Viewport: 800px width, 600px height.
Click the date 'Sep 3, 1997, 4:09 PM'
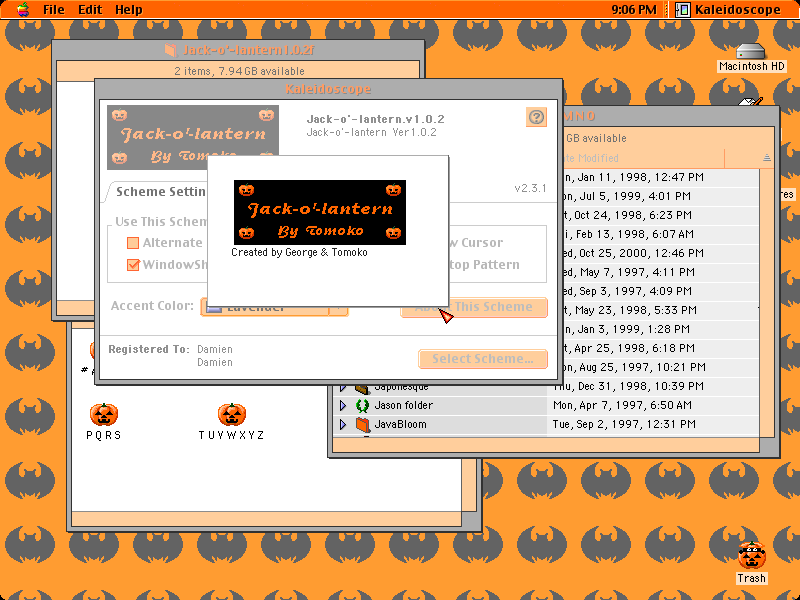point(635,291)
